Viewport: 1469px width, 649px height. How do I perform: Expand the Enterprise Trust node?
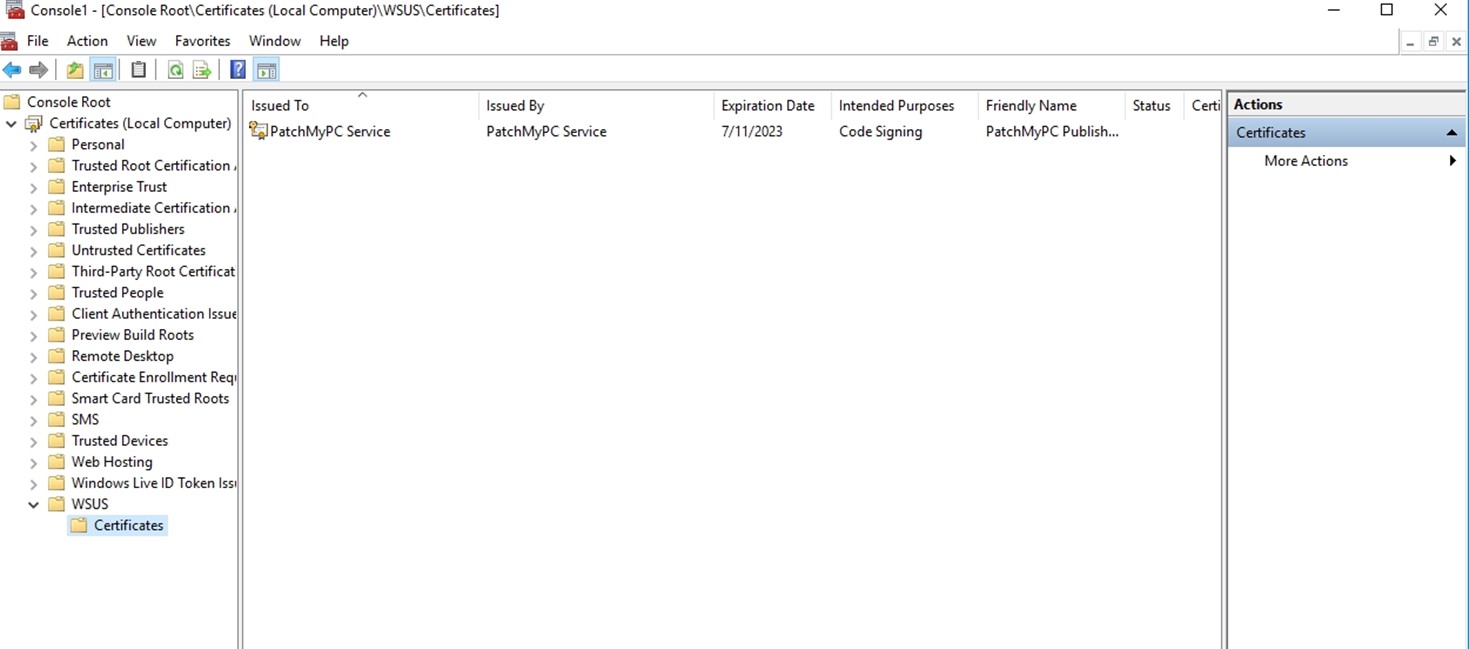click(x=33, y=187)
